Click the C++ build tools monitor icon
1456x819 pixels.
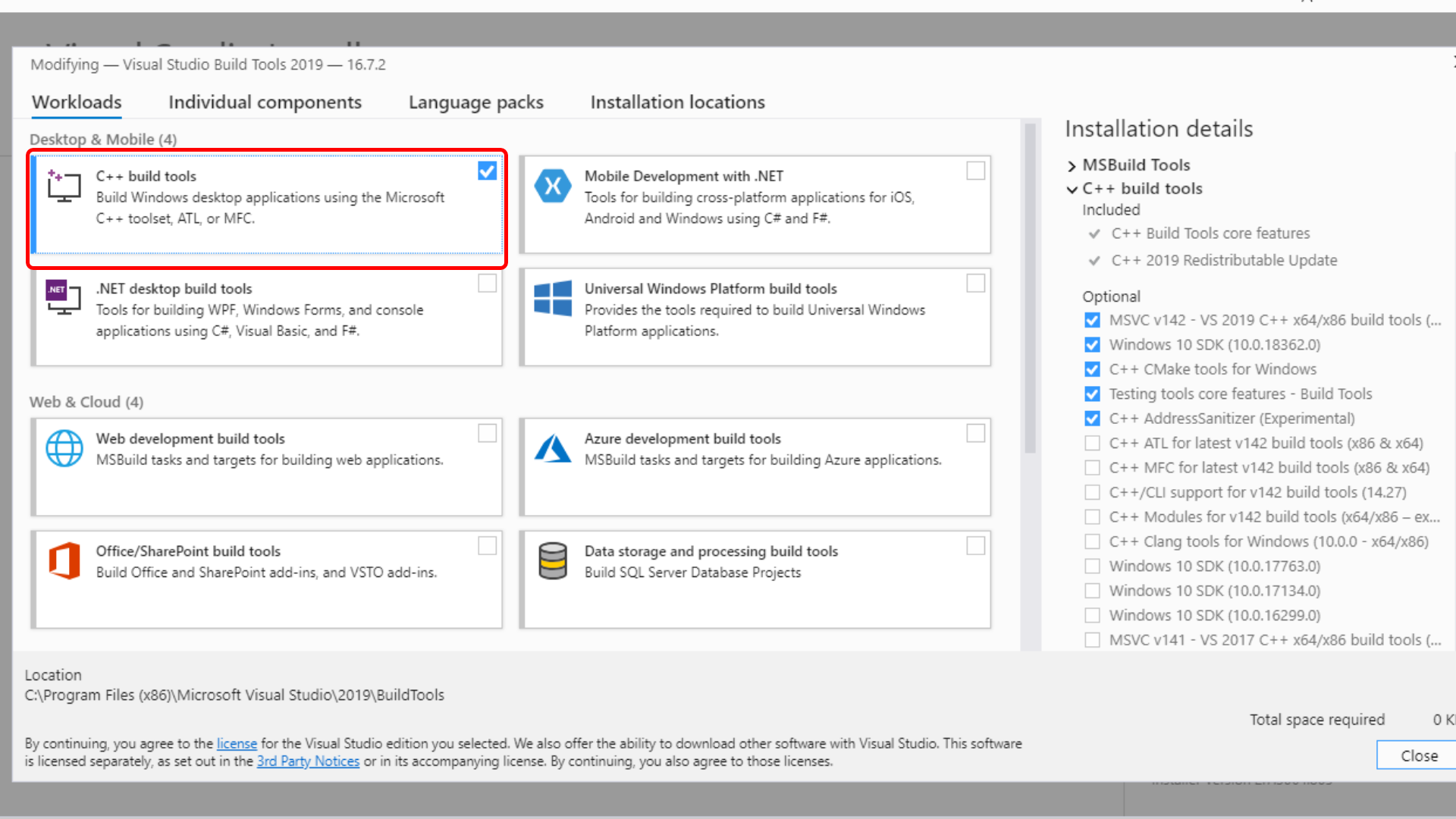point(64,187)
